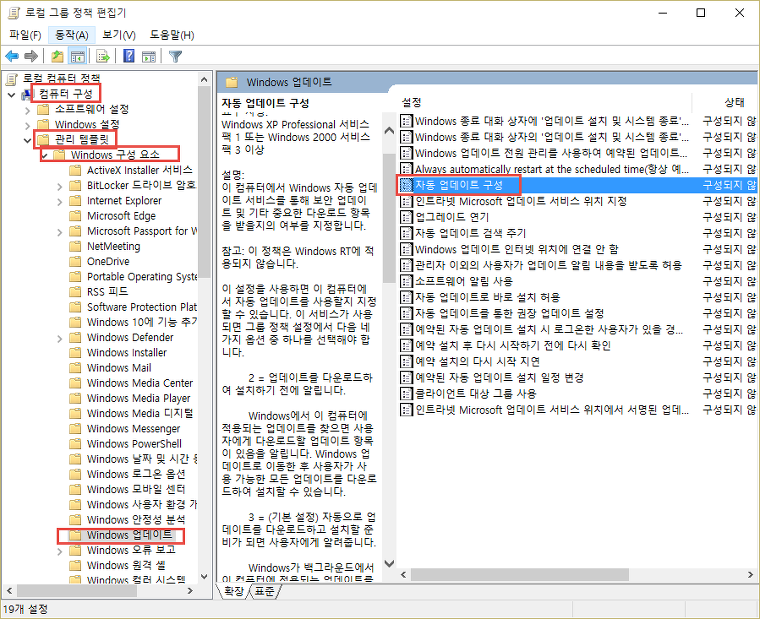Click the Forward arrow toolbar icon
760x619 pixels.
pyautogui.click(x=31, y=56)
